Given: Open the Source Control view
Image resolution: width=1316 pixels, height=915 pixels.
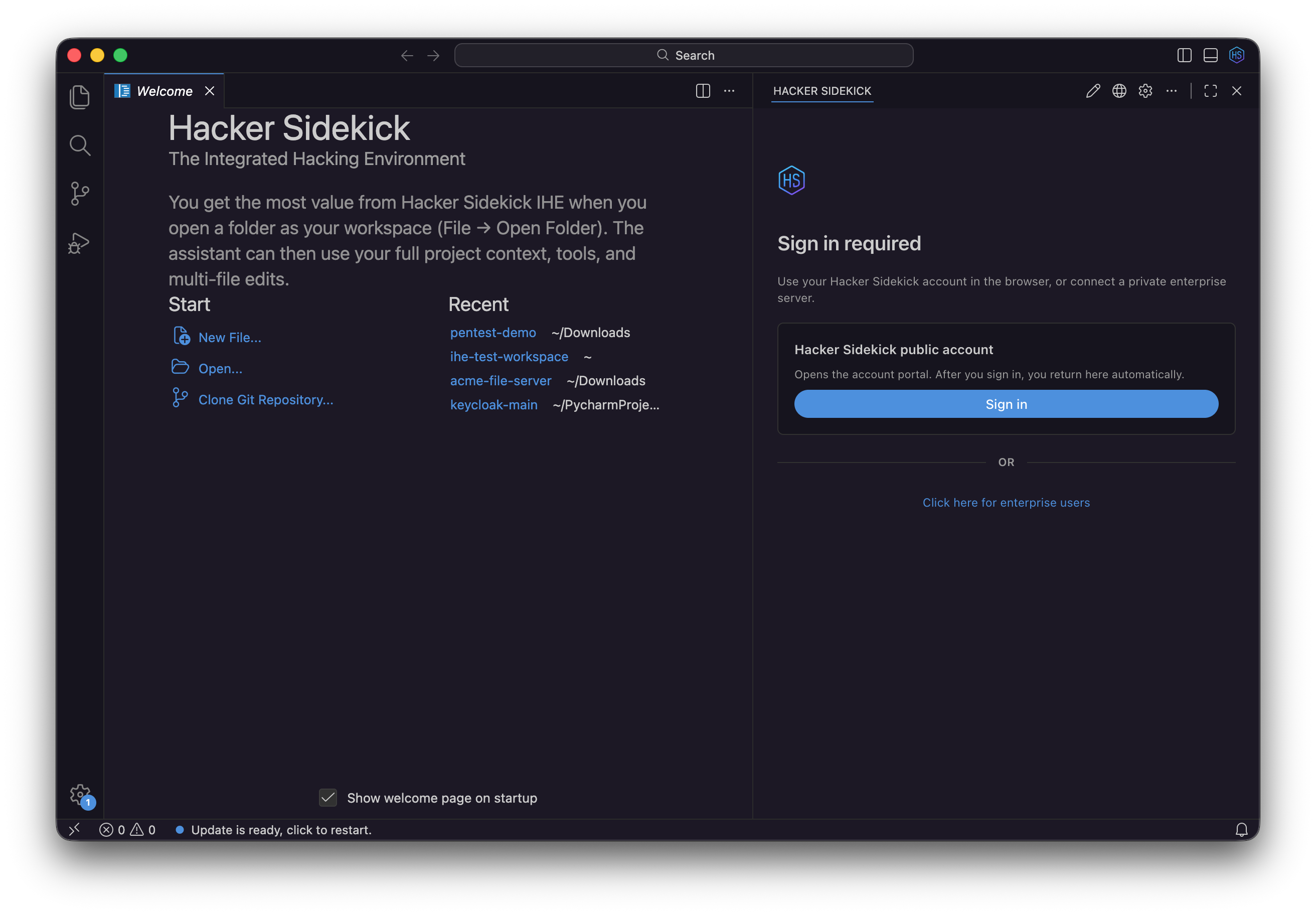Looking at the screenshot, I should (80, 194).
